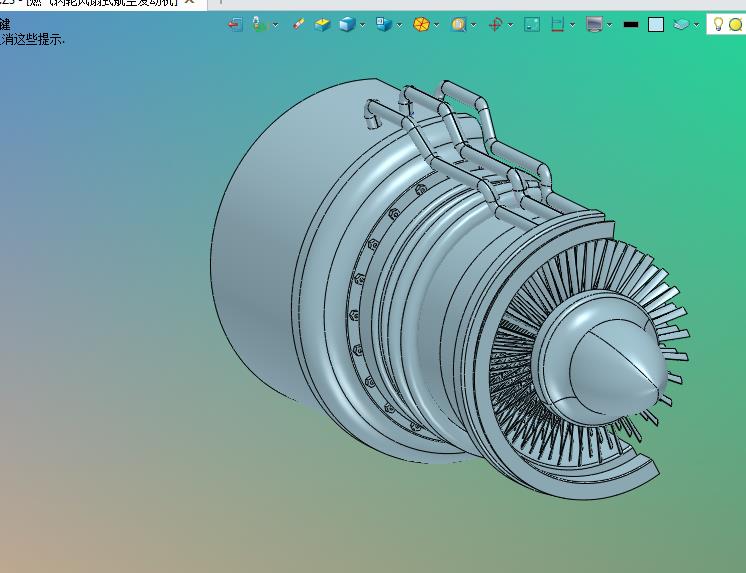Click the yellow circle icon beside bulb

coord(736,24)
